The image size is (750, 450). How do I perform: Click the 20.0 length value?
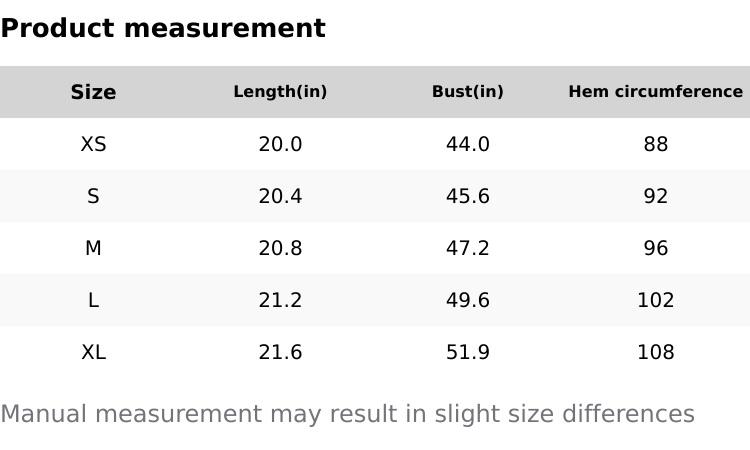(x=280, y=144)
